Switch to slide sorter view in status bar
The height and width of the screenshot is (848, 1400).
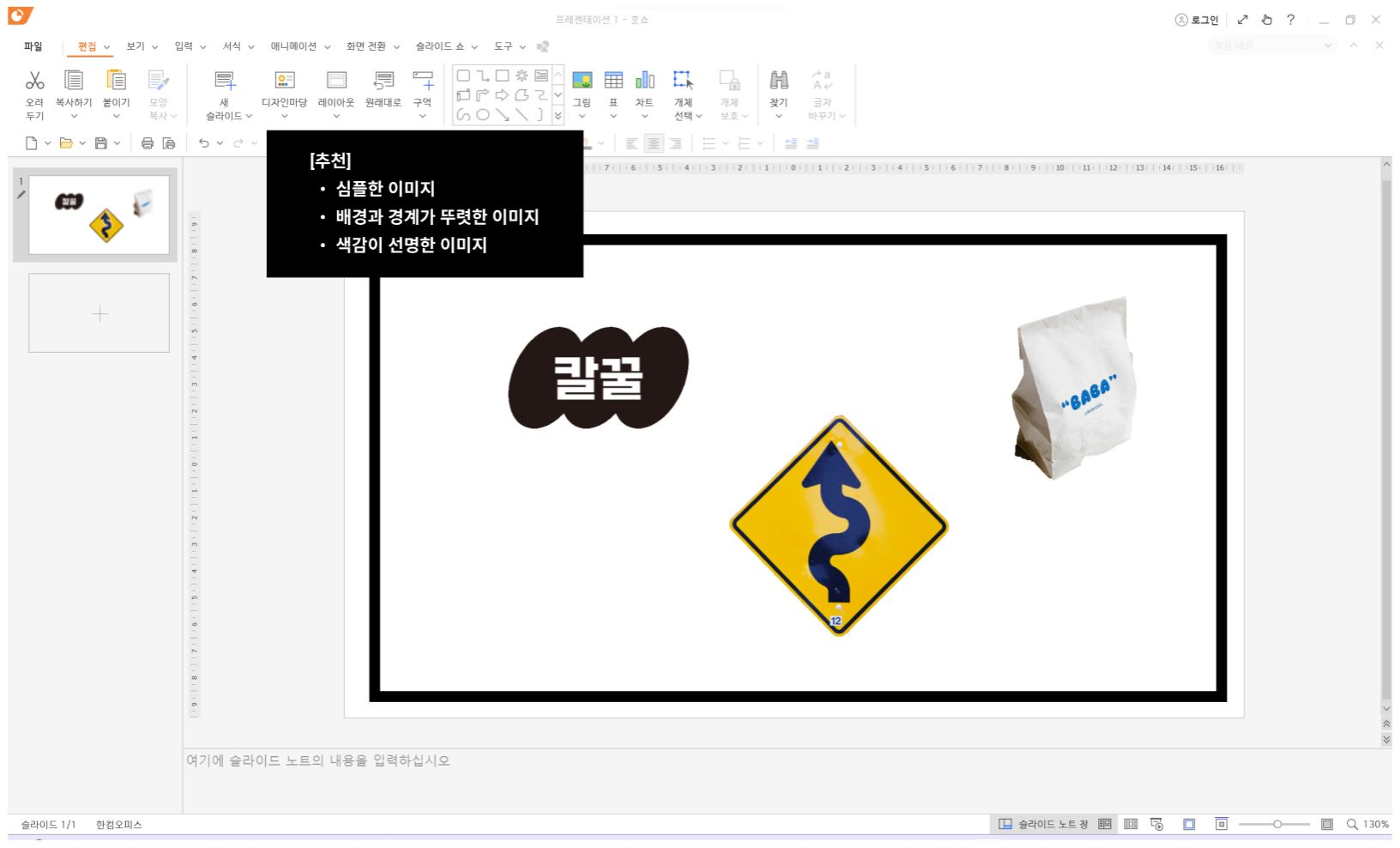click(1130, 824)
